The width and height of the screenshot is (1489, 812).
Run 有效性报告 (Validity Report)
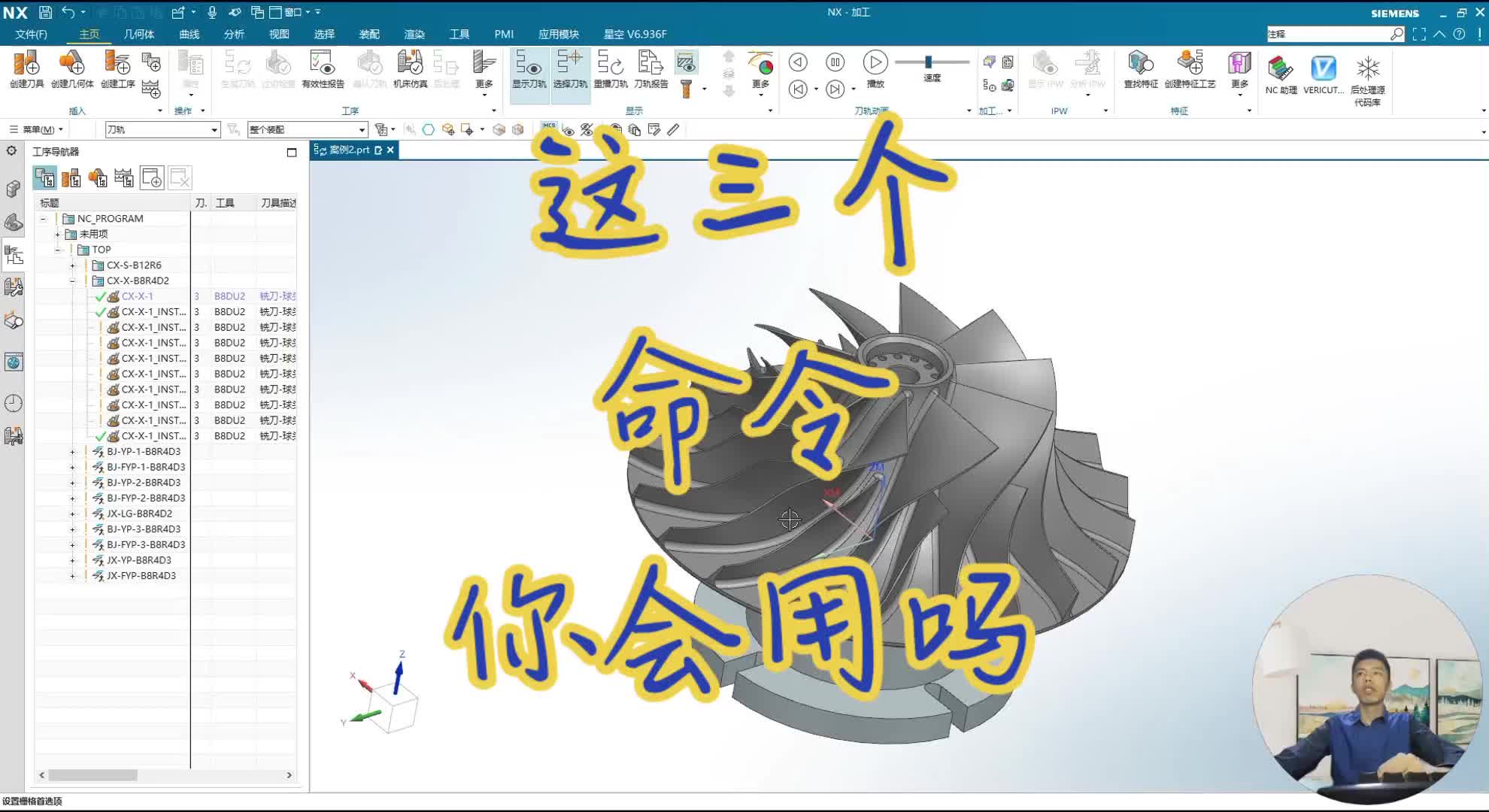point(321,71)
